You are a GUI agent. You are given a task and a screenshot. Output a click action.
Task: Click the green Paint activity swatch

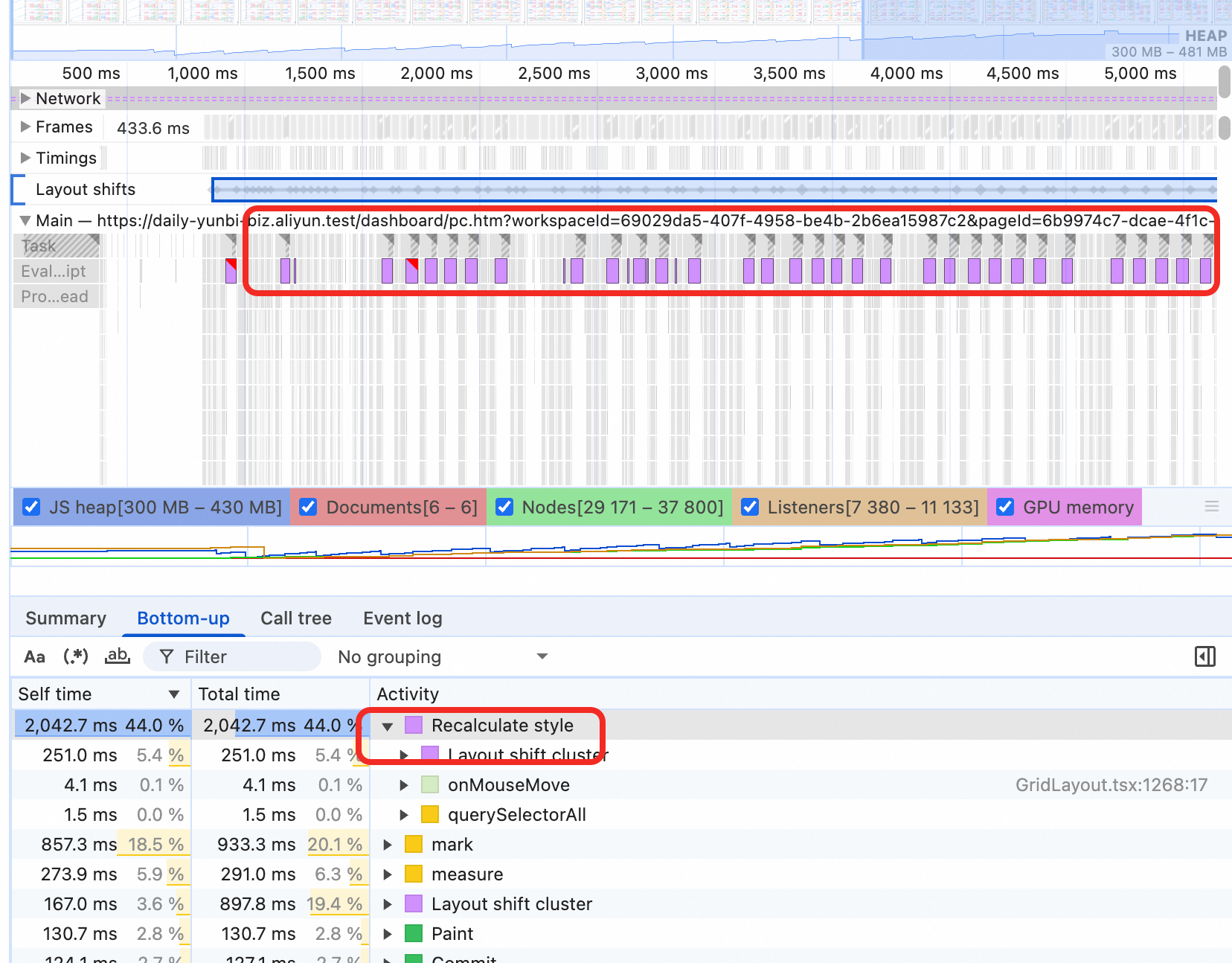tap(414, 933)
